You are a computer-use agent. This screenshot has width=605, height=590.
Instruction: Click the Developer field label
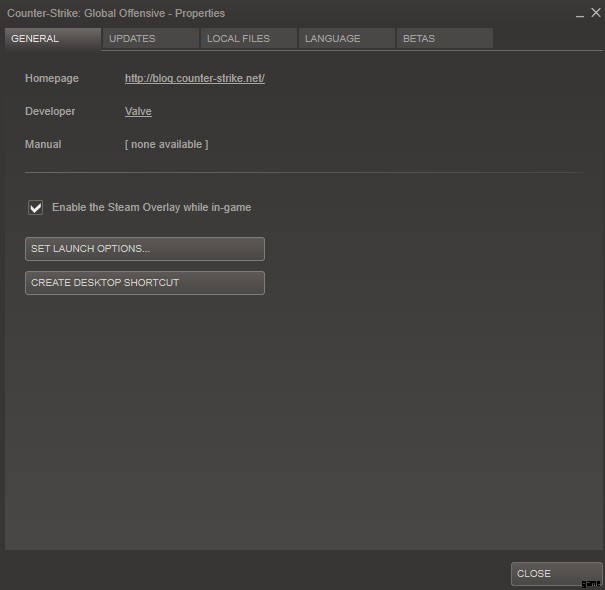point(50,111)
